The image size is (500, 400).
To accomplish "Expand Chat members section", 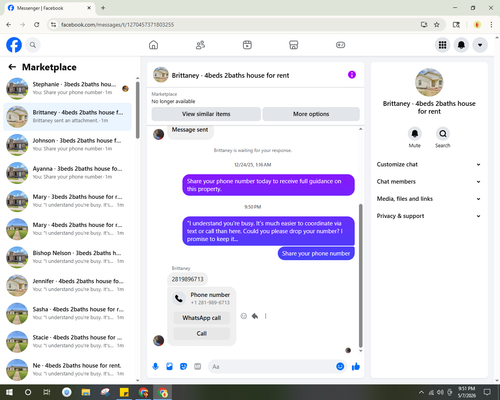I will [x=429, y=182].
